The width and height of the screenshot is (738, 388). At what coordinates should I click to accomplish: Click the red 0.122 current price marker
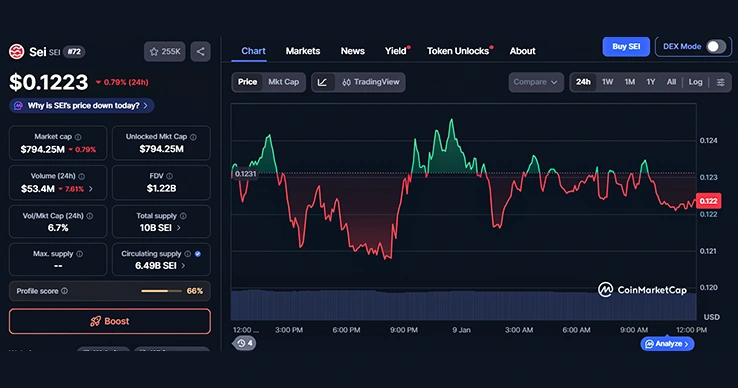point(708,201)
